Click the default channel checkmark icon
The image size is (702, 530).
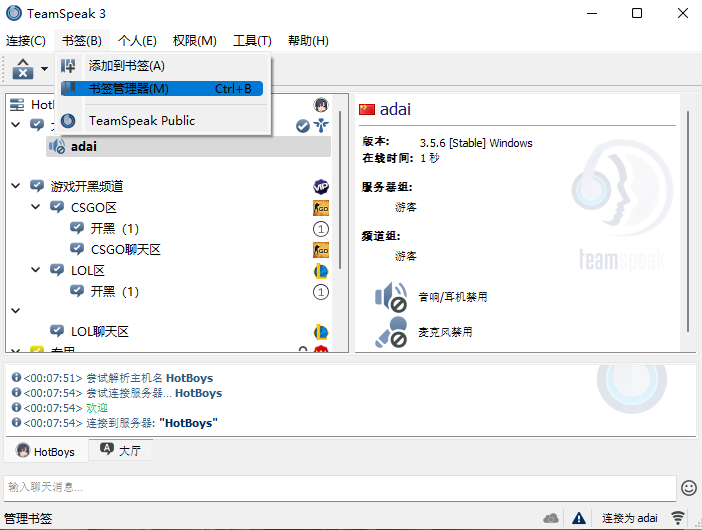(303, 126)
